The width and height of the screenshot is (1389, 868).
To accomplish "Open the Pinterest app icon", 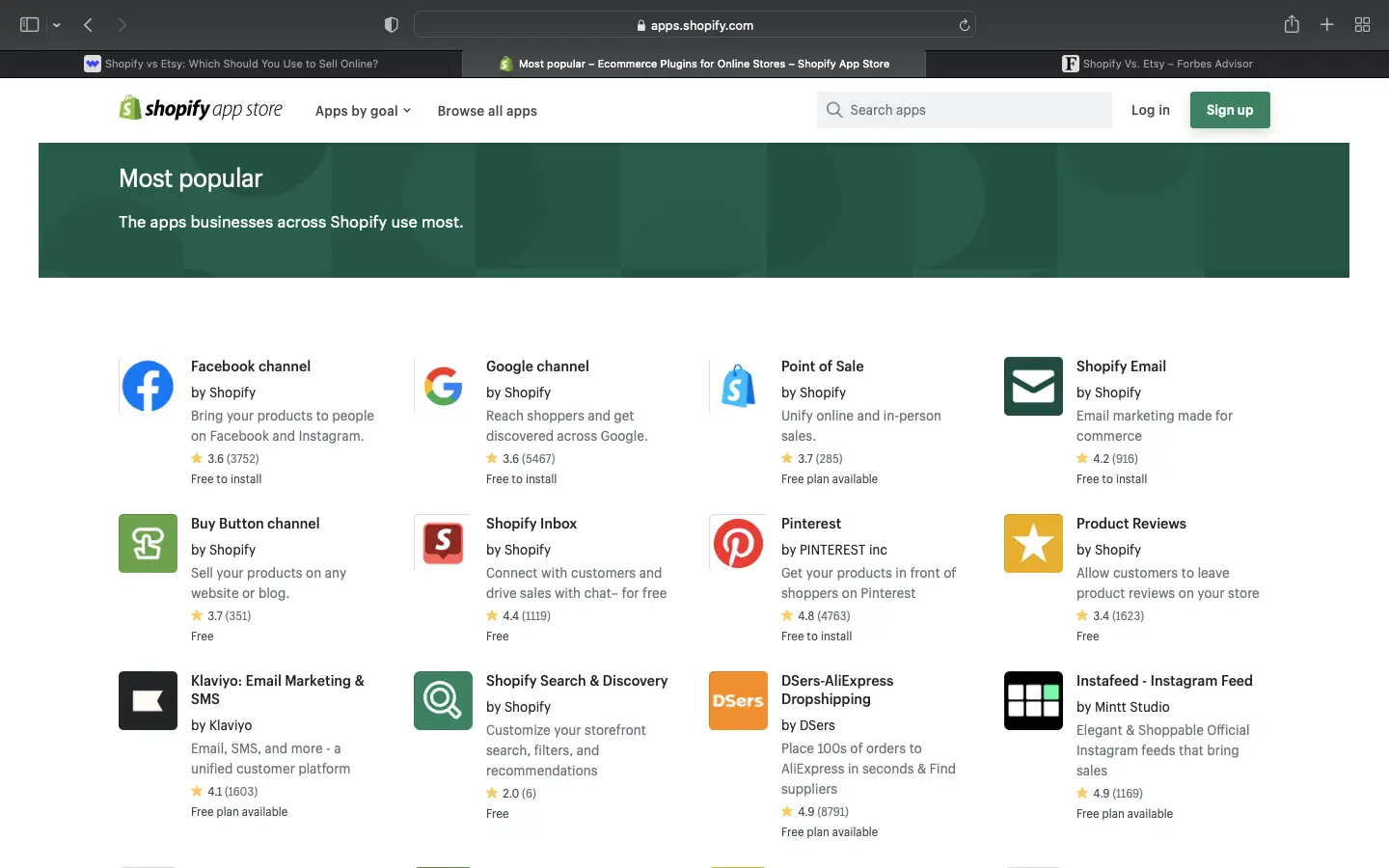I will pos(738,543).
